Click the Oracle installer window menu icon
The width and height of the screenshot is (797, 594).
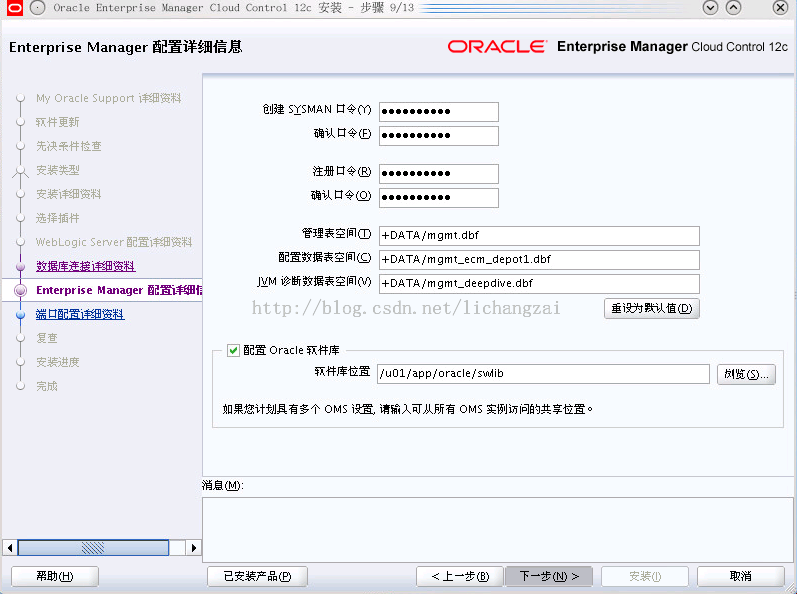pos(15,8)
